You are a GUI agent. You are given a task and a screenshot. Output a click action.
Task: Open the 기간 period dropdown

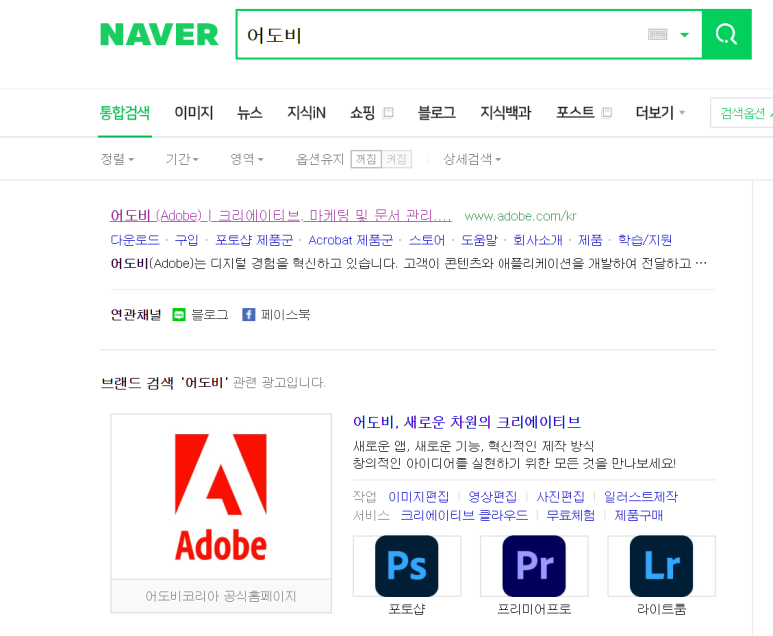tap(182, 159)
